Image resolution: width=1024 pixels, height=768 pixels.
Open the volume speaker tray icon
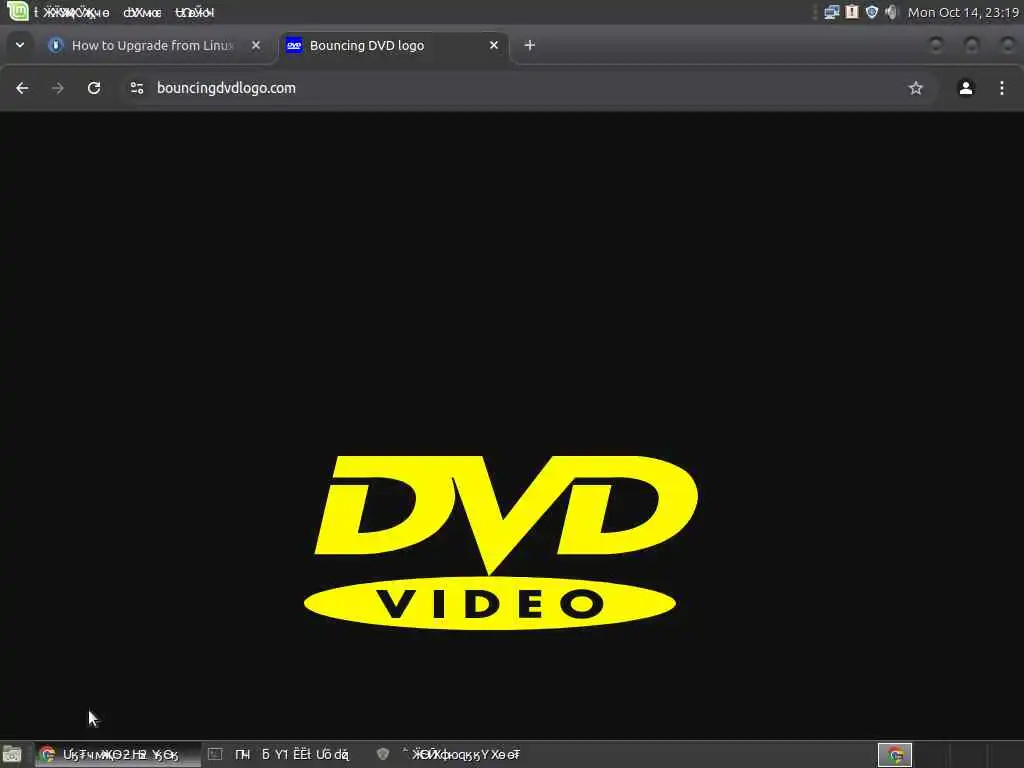891,12
